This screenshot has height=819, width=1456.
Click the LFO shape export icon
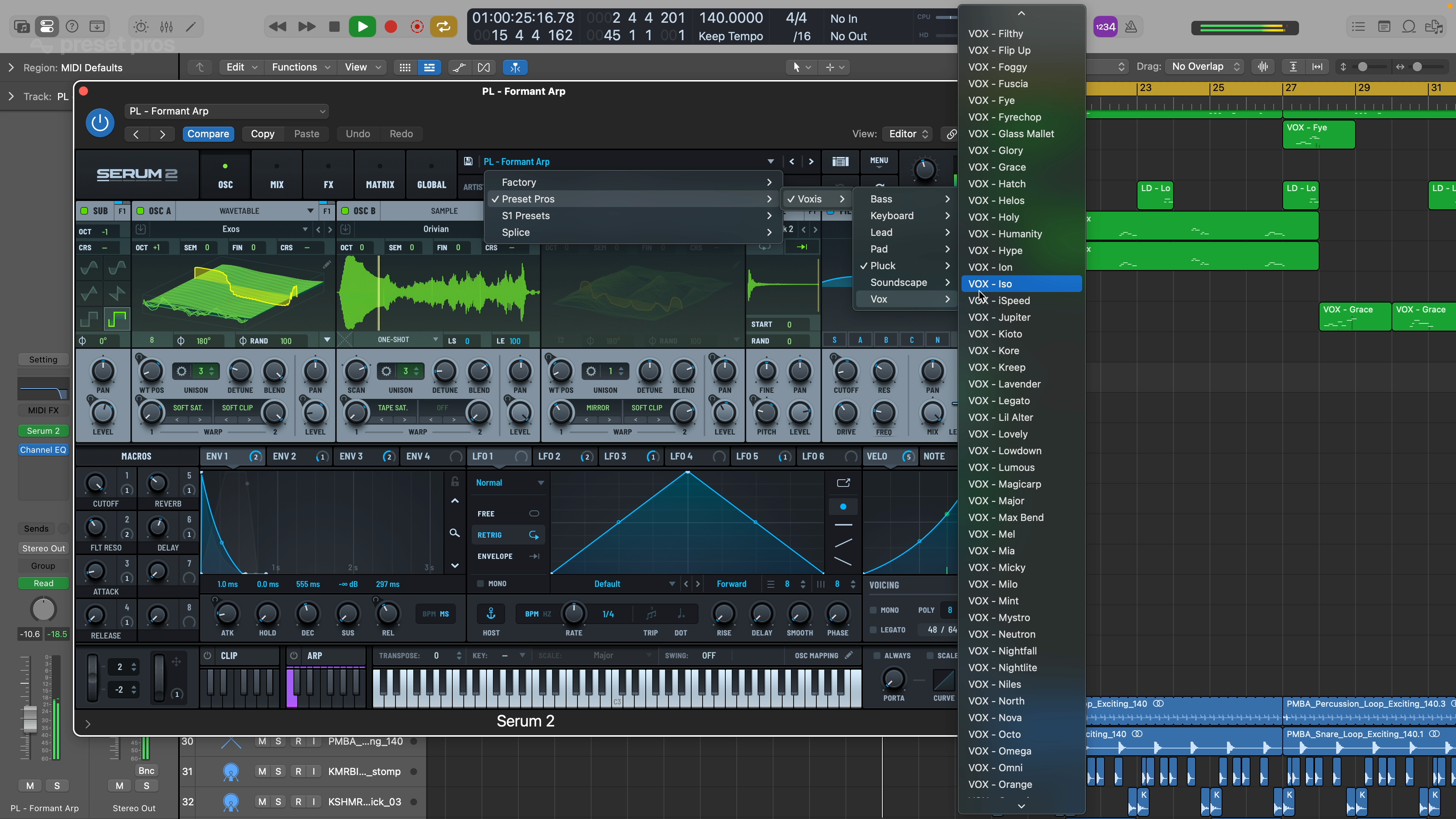(x=843, y=483)
